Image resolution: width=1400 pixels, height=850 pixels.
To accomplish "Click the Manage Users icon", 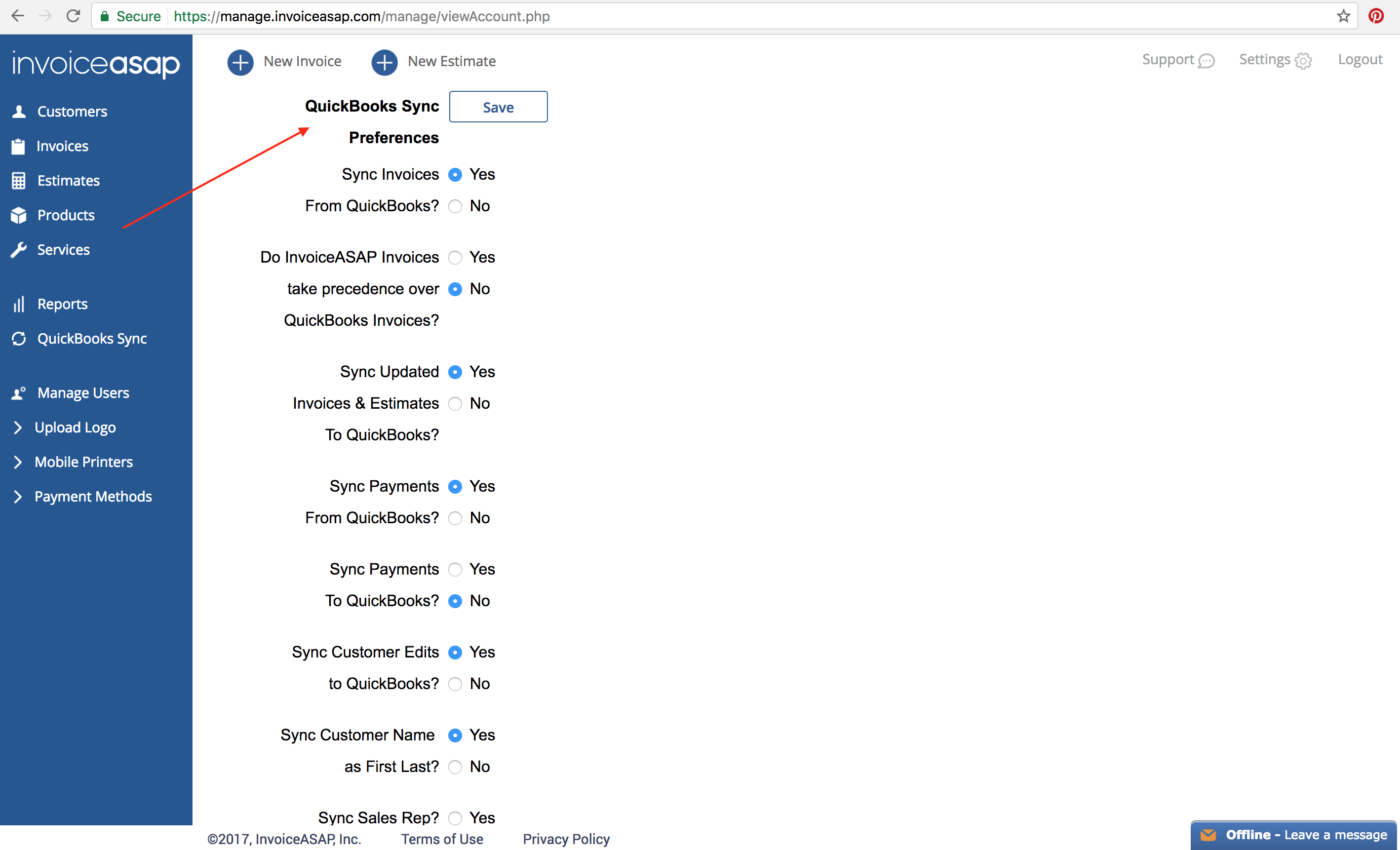I will tap(19, 392).
